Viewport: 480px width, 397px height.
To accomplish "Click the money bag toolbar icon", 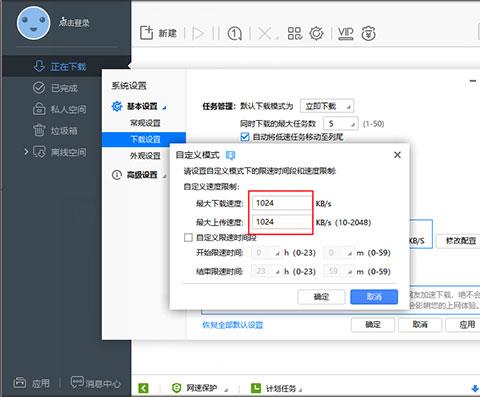I will (x=368, y=33).
